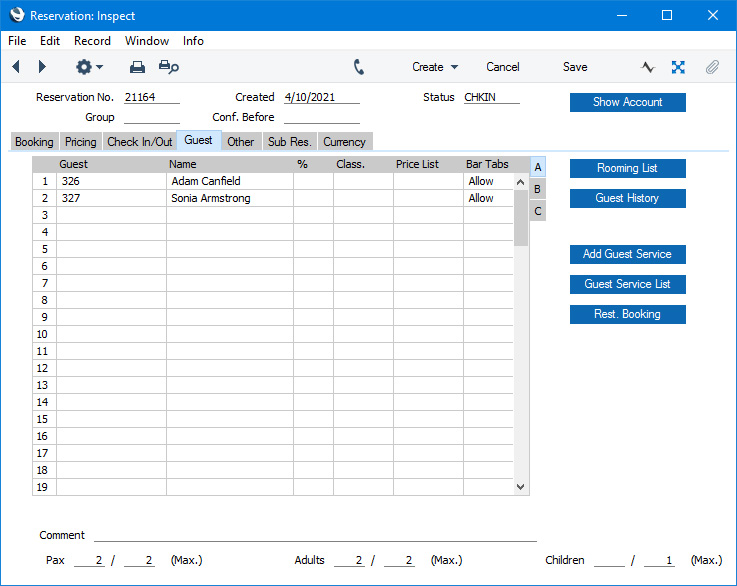Click the print preview icon
The width and height of the screenshot is (737, 586).
coord(168,67)
